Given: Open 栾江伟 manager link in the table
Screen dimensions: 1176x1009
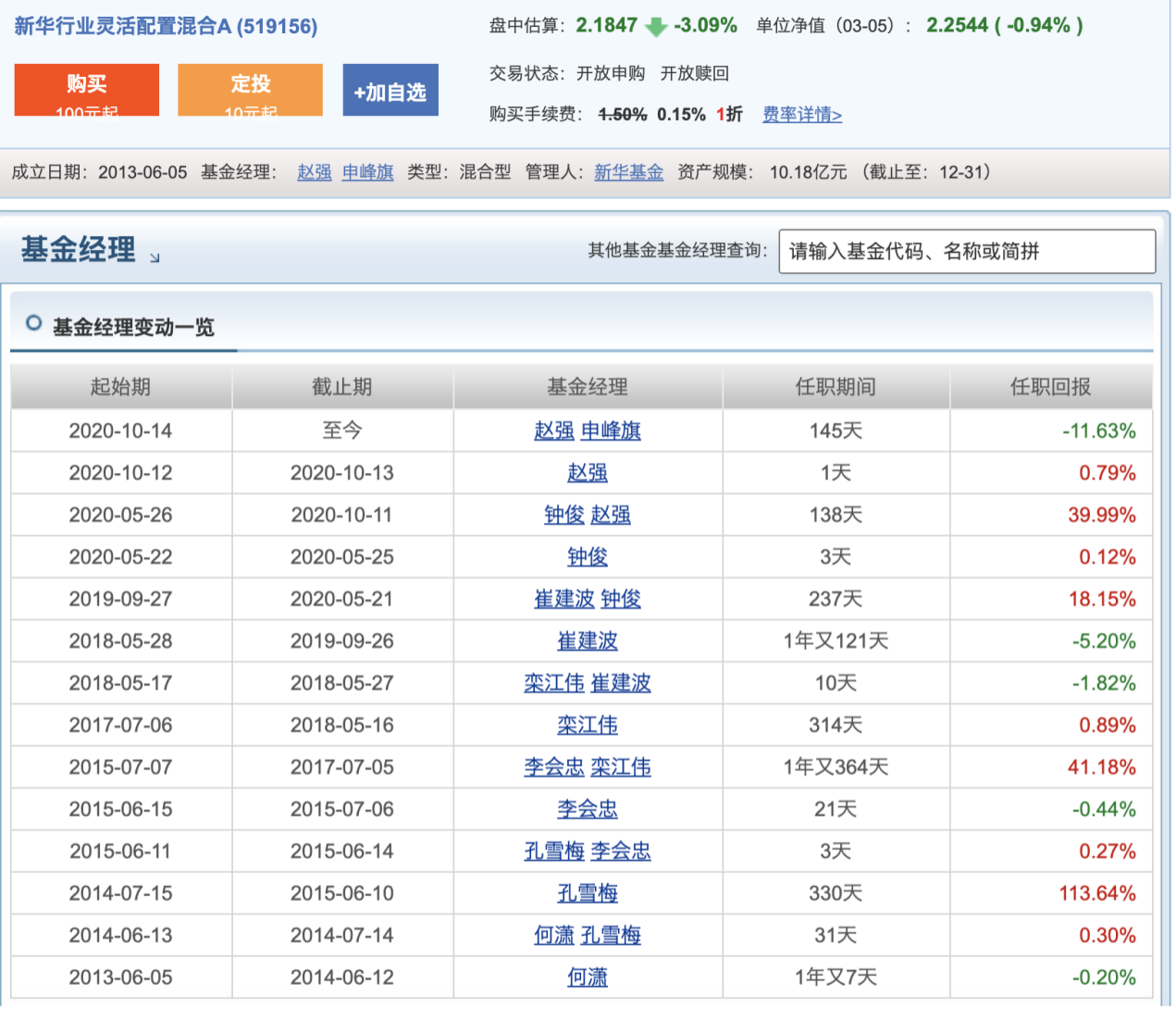Looking at the screenshot, I should (588, 725).
